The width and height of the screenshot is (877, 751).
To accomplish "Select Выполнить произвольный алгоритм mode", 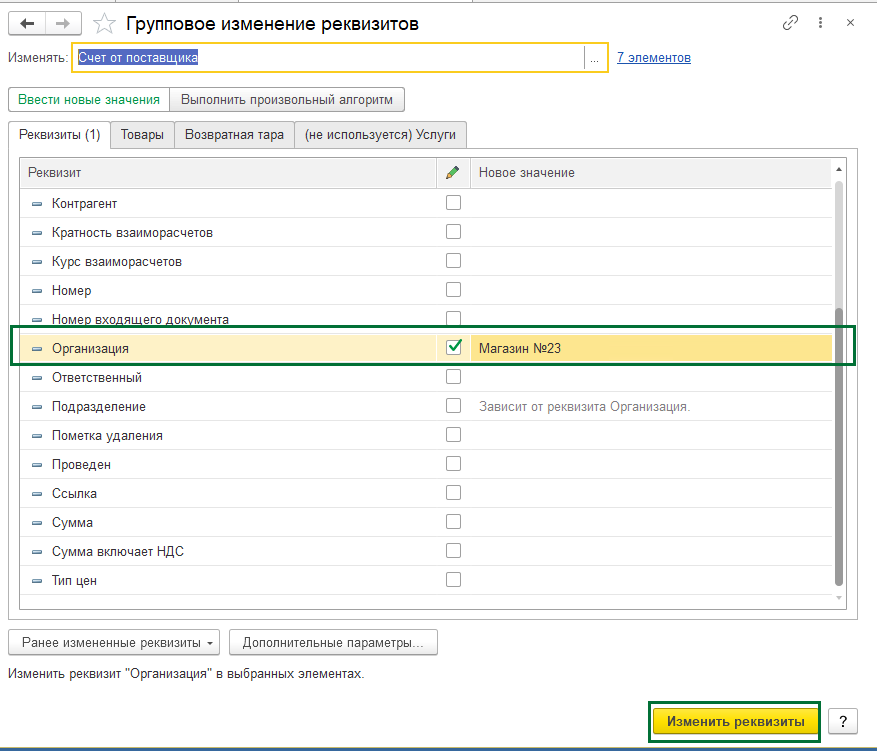I will tap(287, 100).
